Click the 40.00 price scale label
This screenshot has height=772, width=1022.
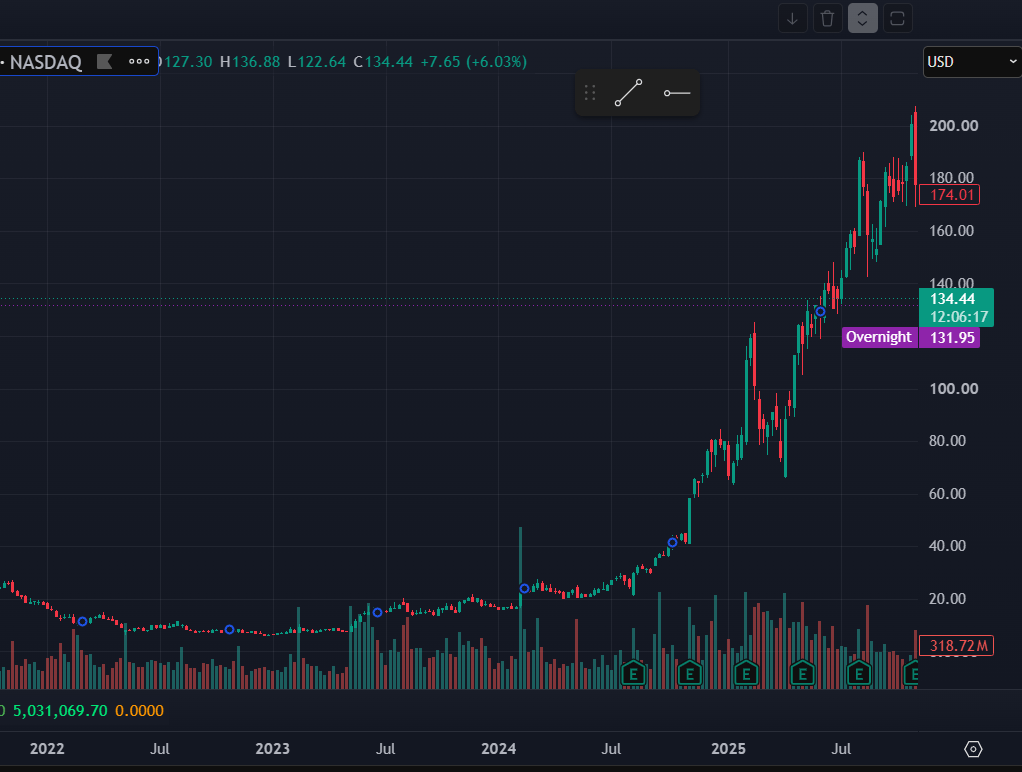(x=947, y=546)
